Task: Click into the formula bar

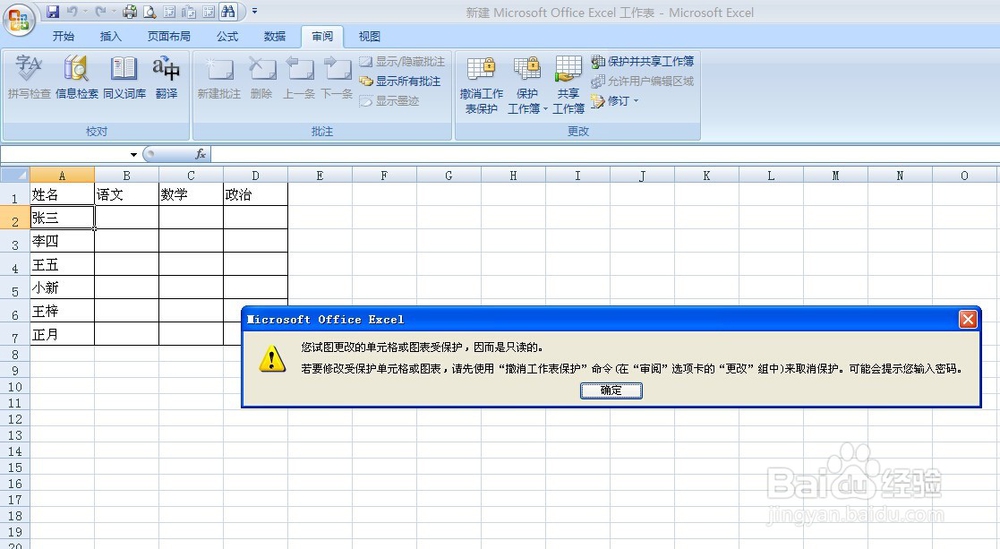Action: (605, 154)
